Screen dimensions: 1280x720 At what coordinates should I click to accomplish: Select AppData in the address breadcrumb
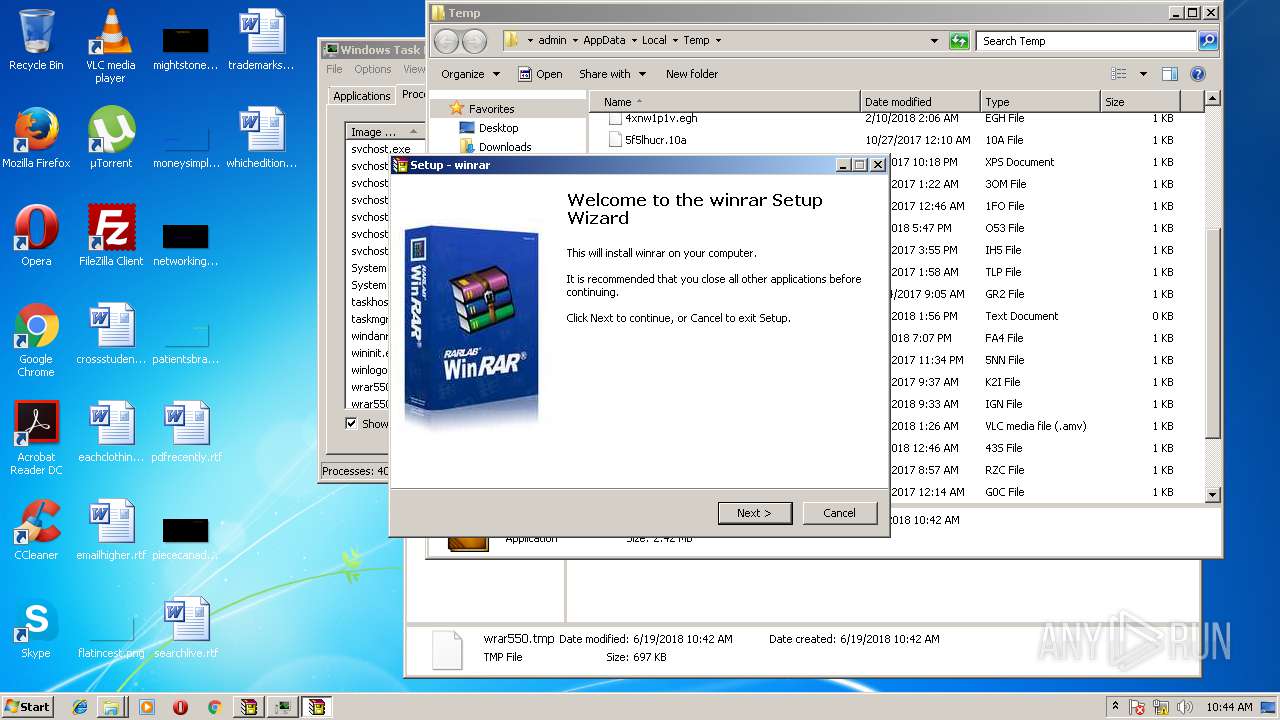[x=604, y=41]
